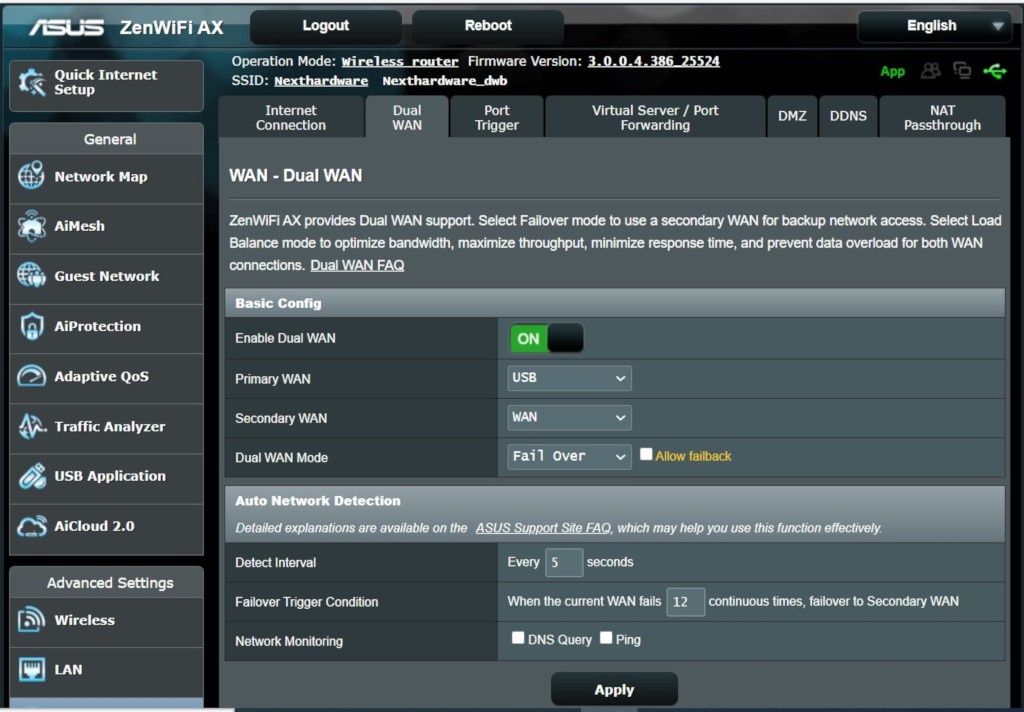1024x712 pixels.
Task: Click the Traffic Analyzer pulse icon
Action: (31, 426)
